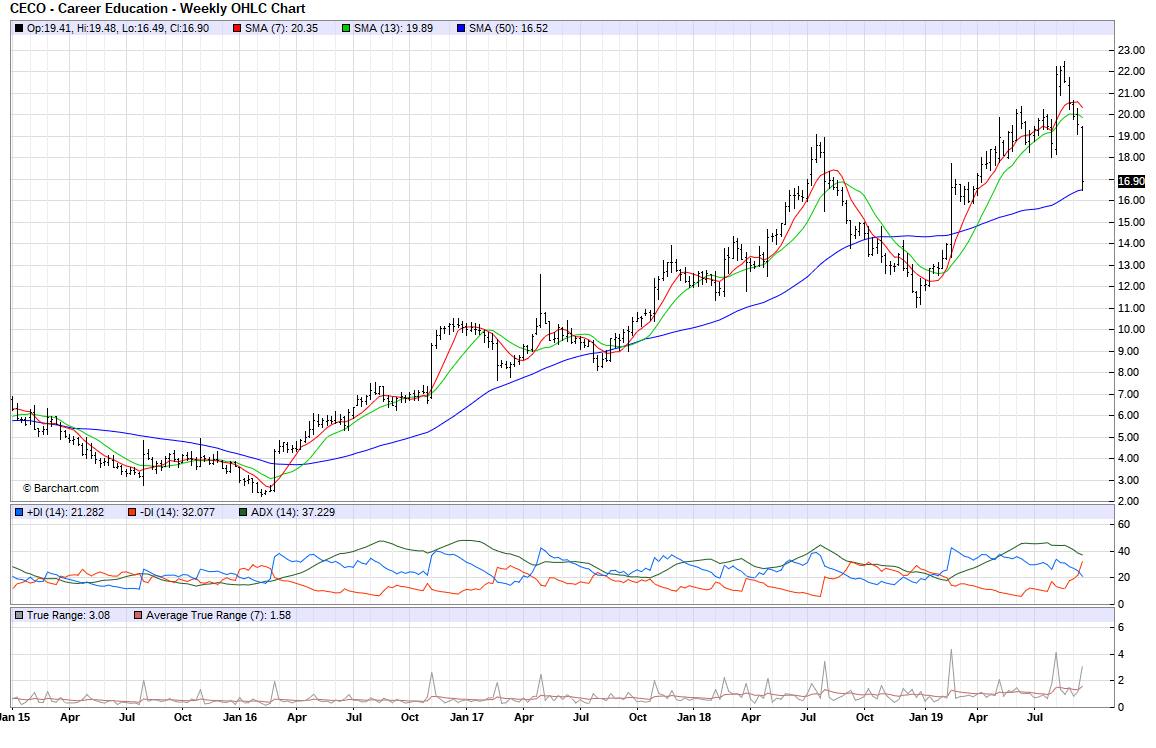Open the Barchart.com copyright link

click(x=61, y=488)
